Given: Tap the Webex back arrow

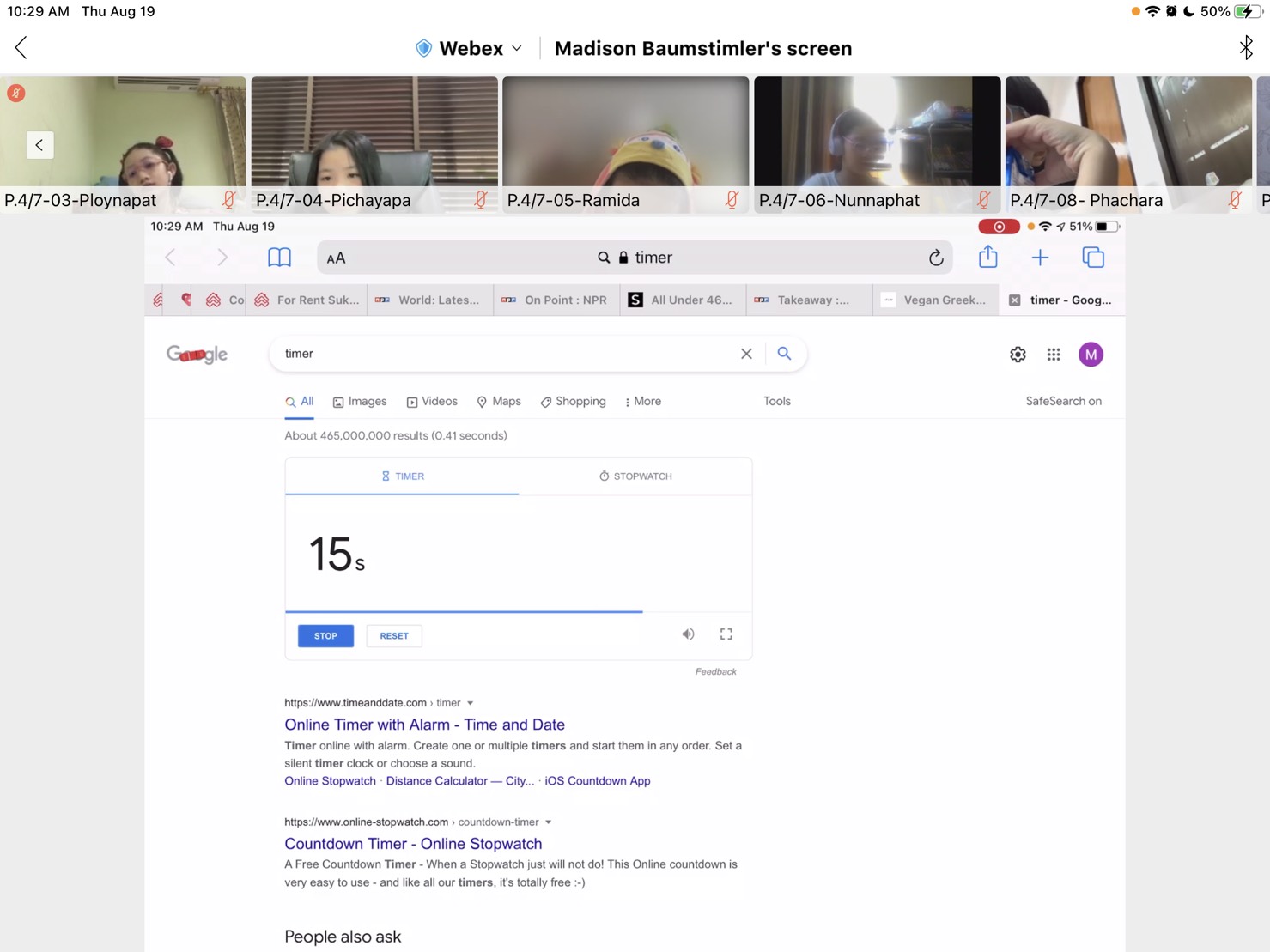Looking at the screenshot, I should click(x=21, y=48).
